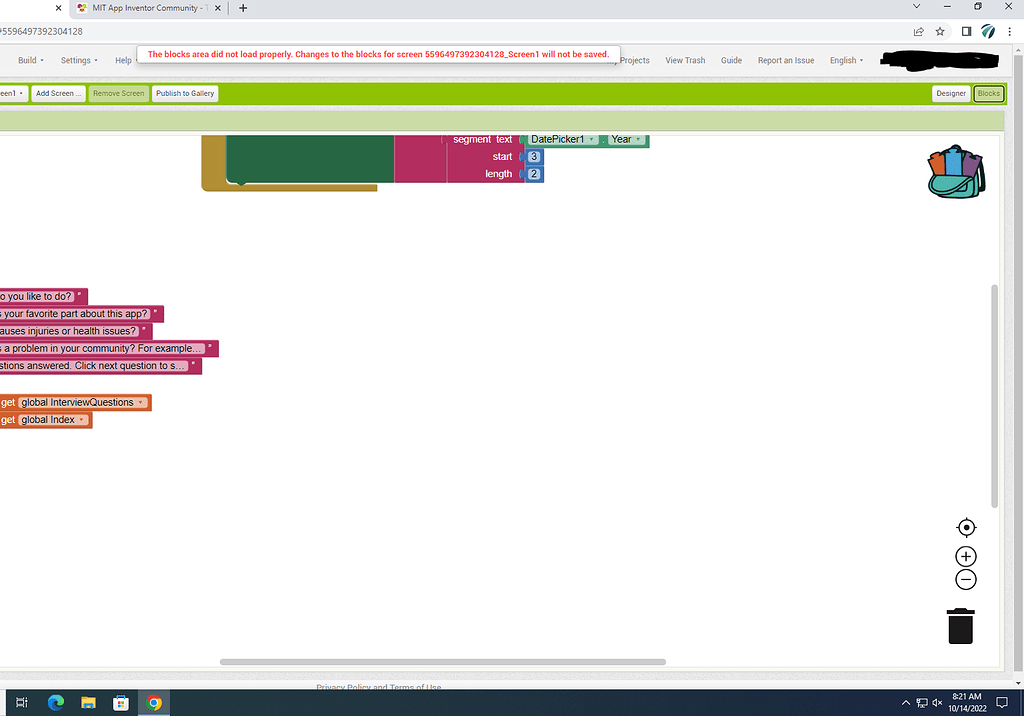Open the Build menu
This screenshot has width=1024, height=716.
point(29,60)
